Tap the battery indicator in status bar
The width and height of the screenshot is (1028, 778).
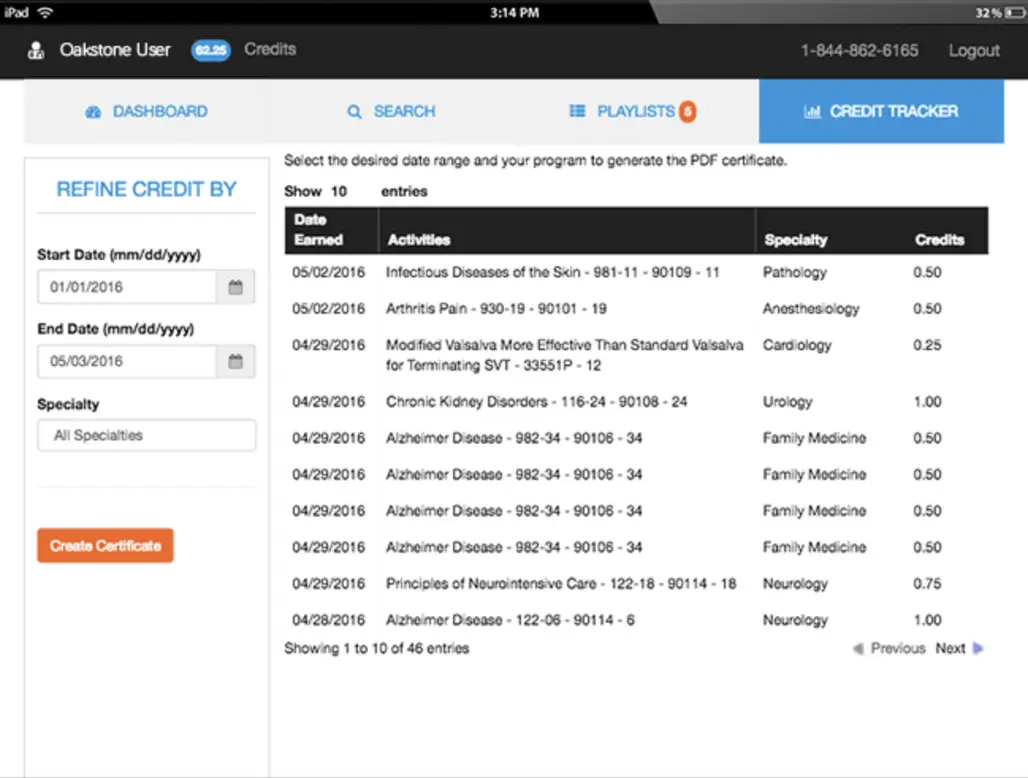(x=1013, y=12)
